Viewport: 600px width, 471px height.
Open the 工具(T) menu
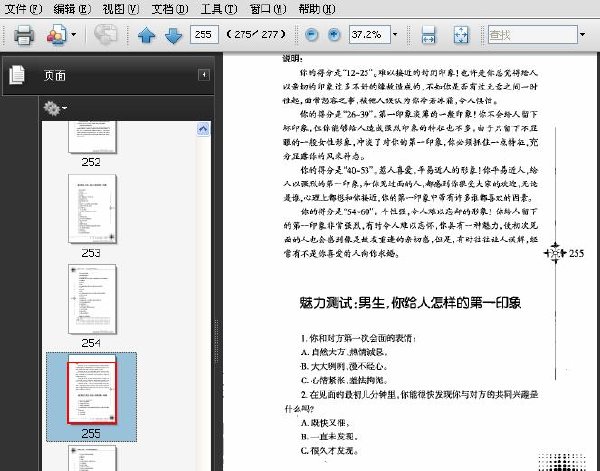(219, 8)
